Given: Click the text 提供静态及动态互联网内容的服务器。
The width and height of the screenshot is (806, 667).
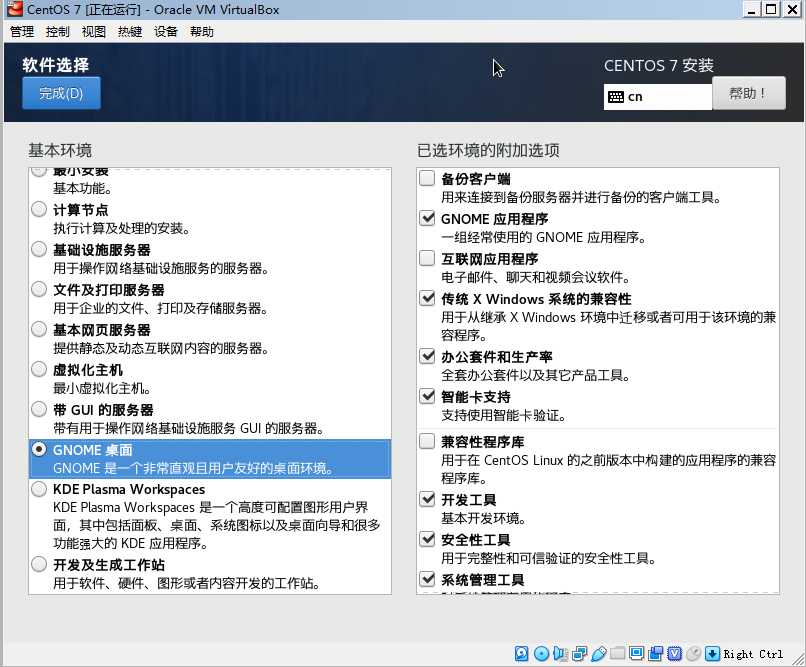Looking at the screenshot, I should pos(161,348).
